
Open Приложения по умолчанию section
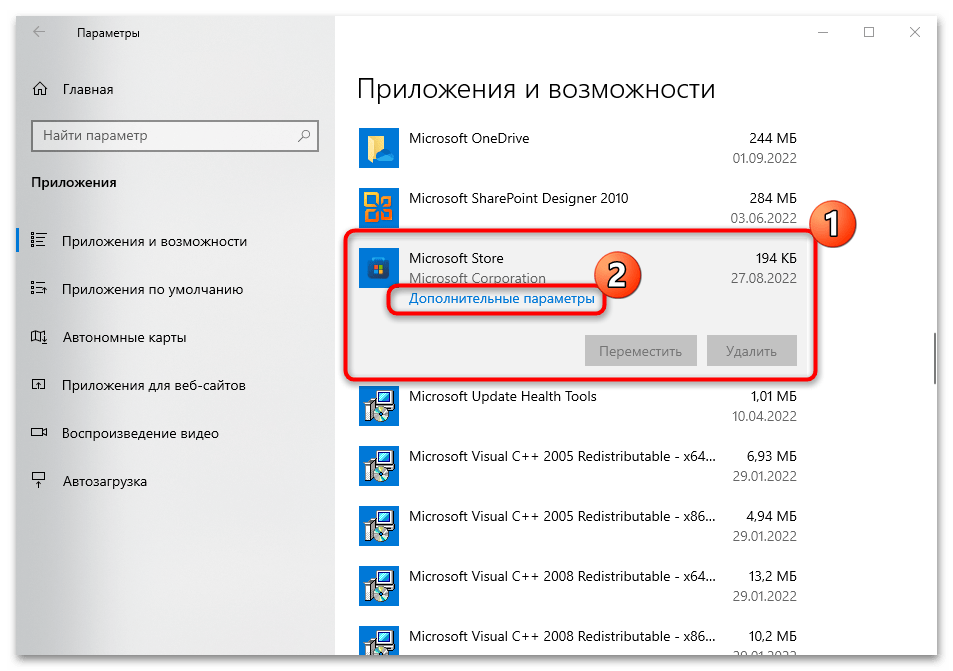pyautogui.click(x=152, y=289)
